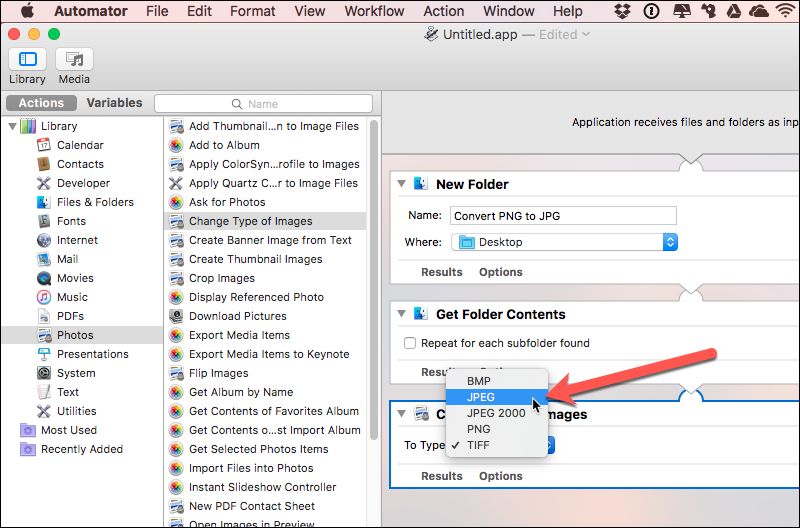Click the Crop Images action
The width and height of the screenshot is (800, 528).
coord(221,278)
